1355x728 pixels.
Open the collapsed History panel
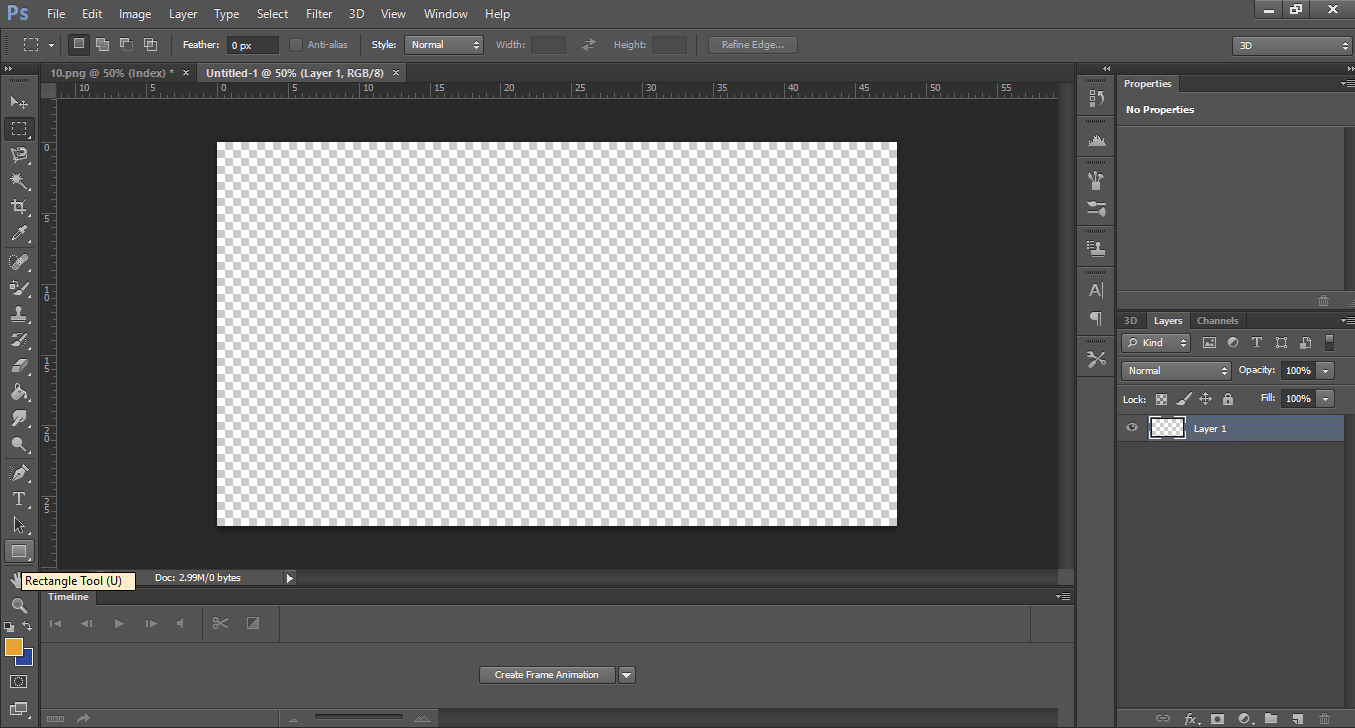pos(1096,98)
